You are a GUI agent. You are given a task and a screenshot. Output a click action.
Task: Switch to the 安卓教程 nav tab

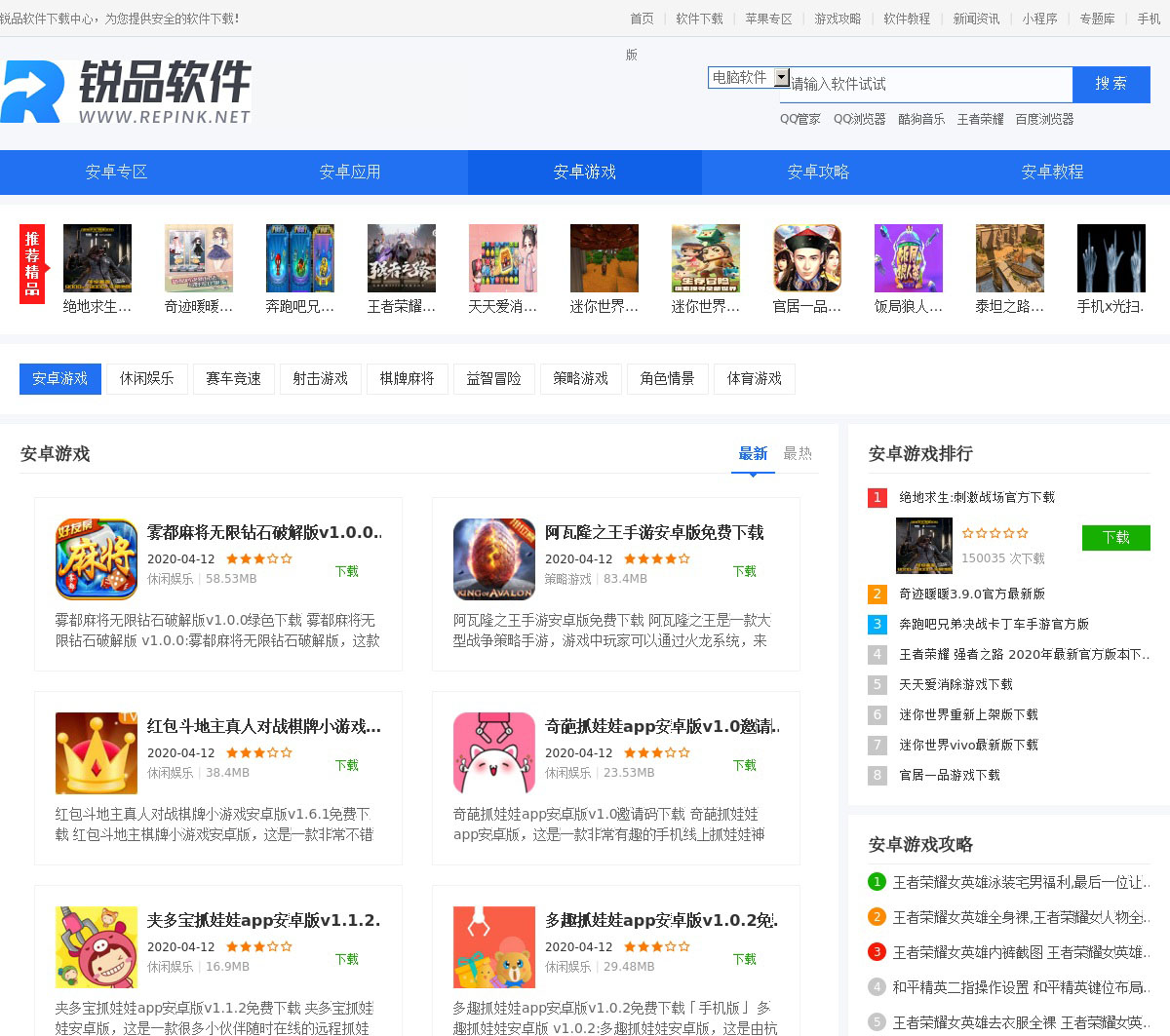pyautogui.click(x=1053, y=172)
